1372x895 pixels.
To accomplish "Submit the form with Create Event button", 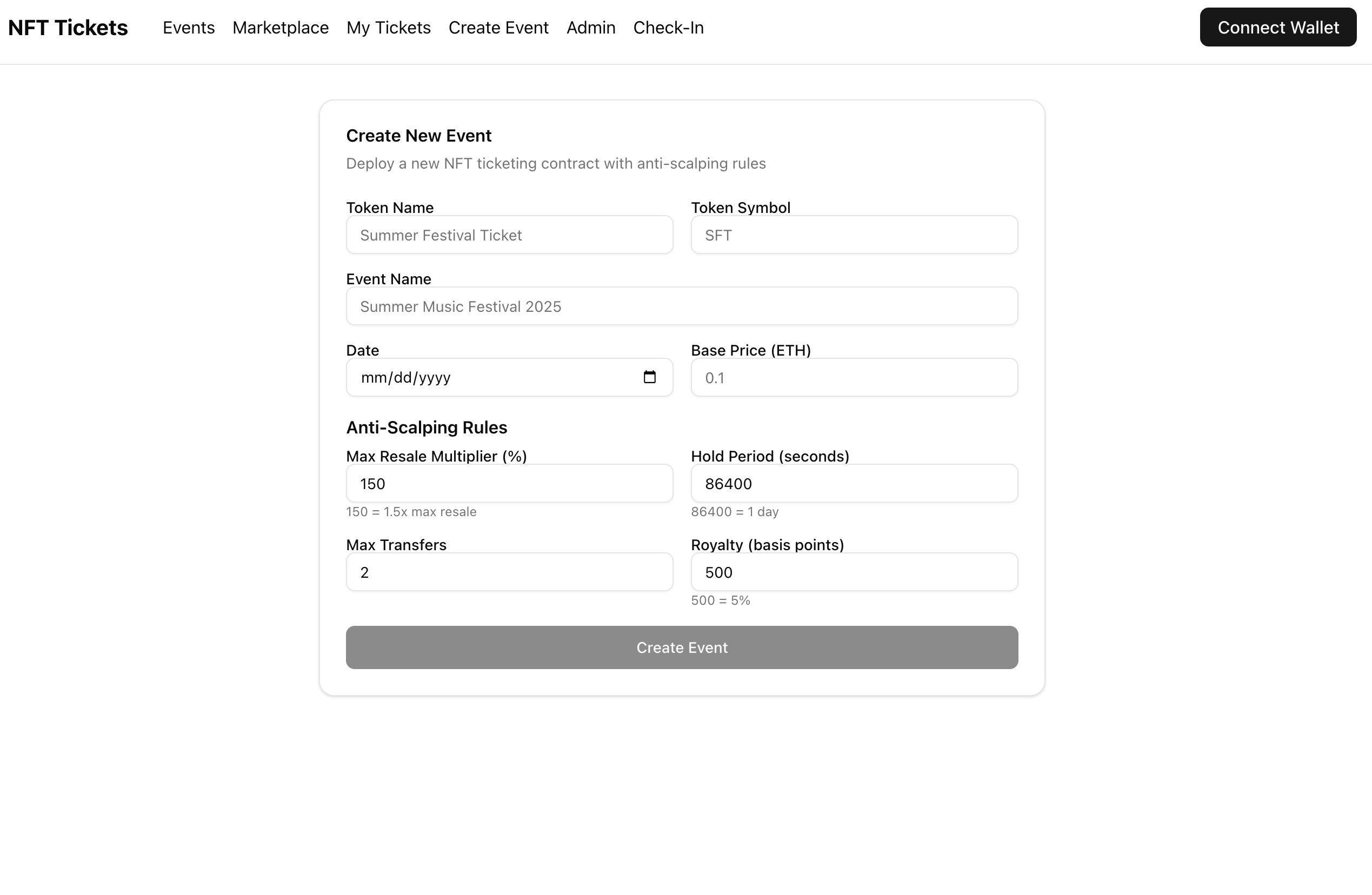I will click(681, 647).
